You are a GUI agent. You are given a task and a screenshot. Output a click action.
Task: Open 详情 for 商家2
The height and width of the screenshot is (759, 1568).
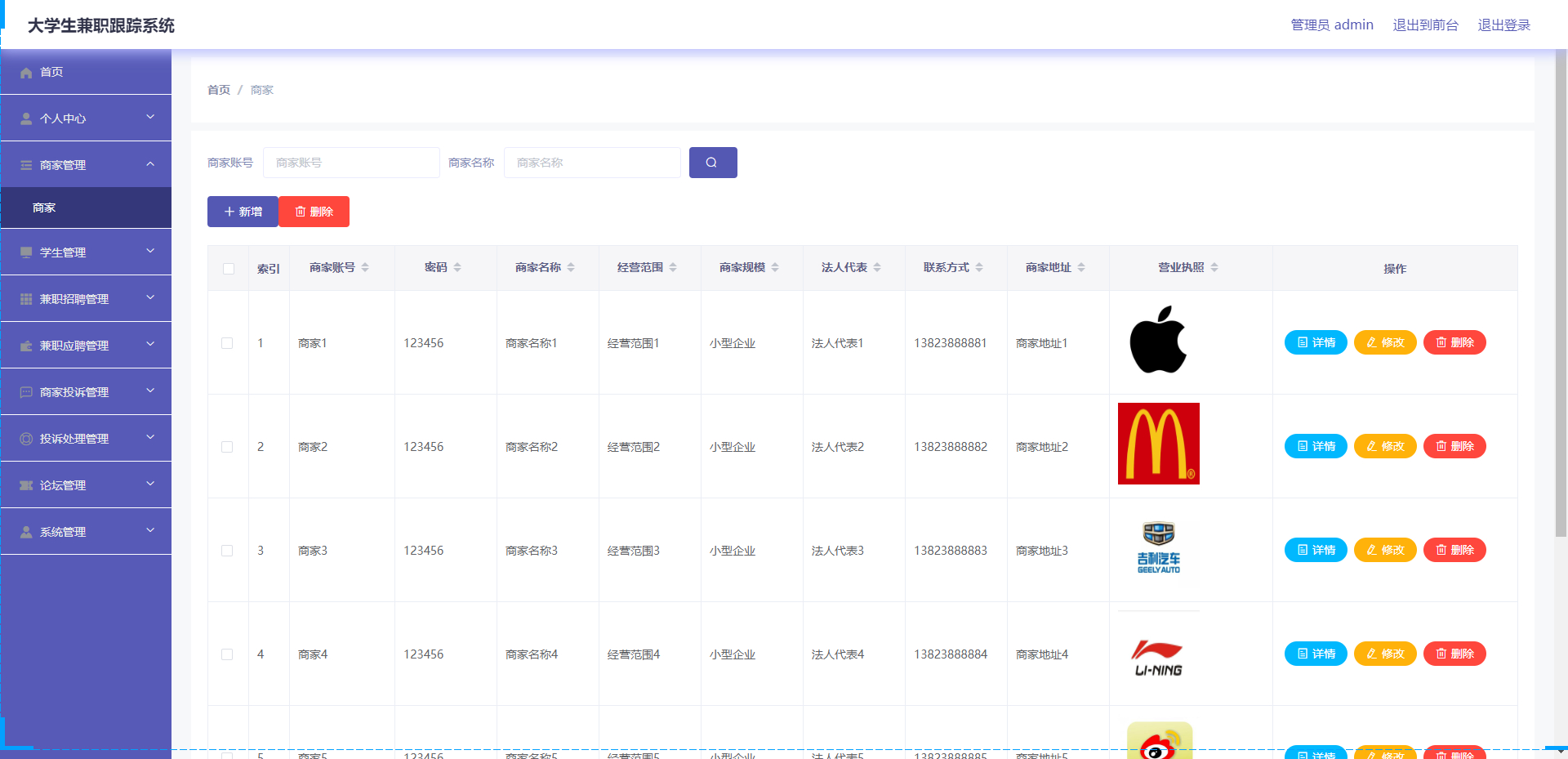coord(1316,446)
